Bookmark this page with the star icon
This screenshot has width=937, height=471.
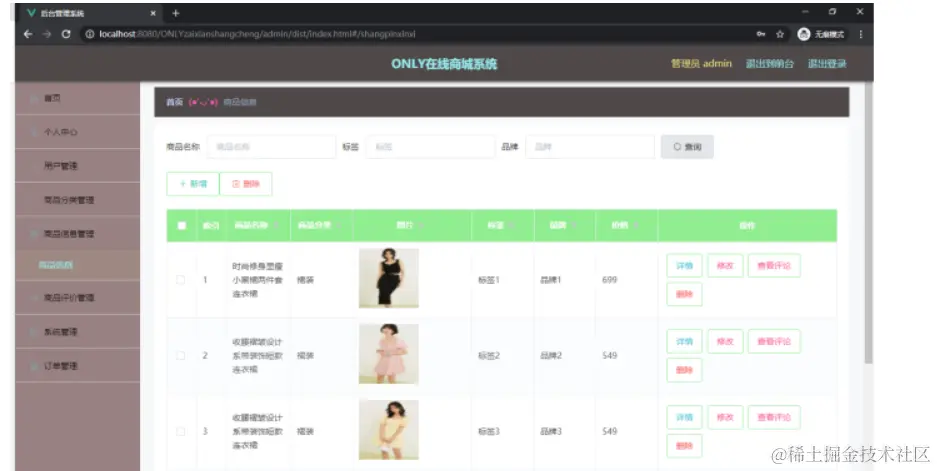(780, 34)
